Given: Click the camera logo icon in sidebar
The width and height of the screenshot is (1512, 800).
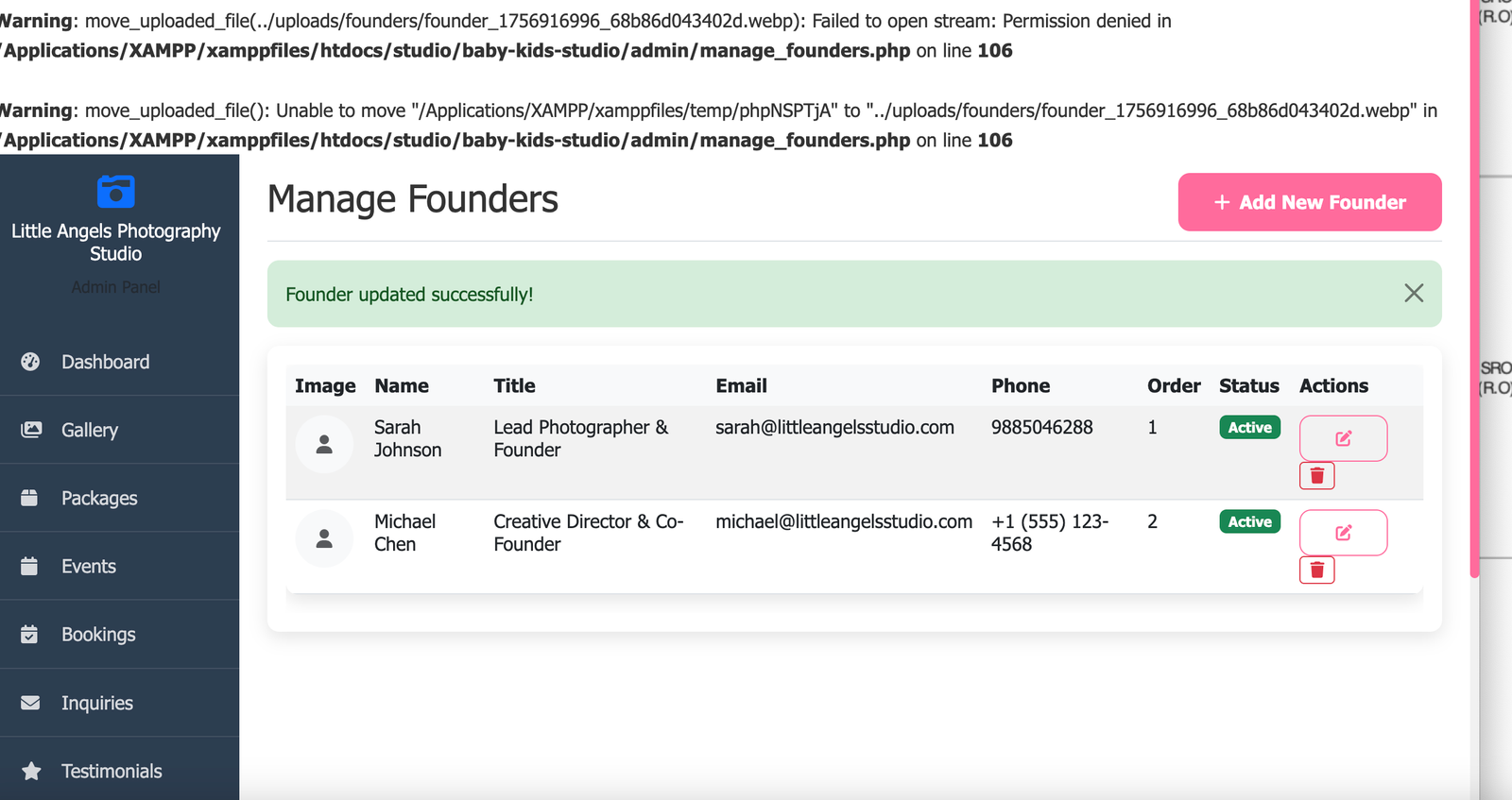Looking at the screenshot, I should [x=115, y=192].
